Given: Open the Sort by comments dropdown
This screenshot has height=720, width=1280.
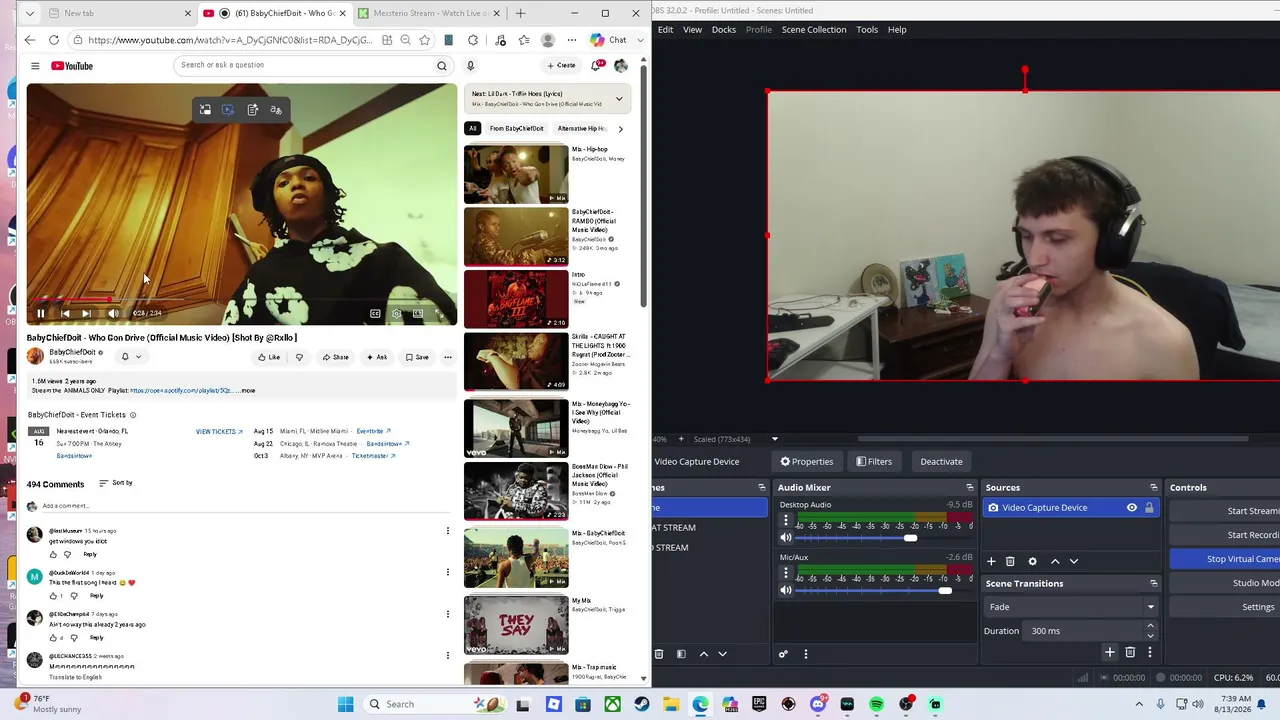Looking at the screenshot, I should 116,483.
